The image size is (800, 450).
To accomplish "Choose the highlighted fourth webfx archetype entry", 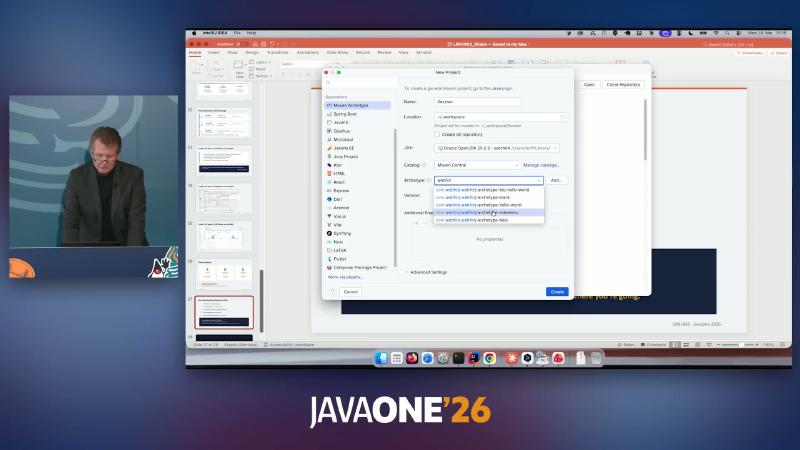I will click(x=489, y=213).
